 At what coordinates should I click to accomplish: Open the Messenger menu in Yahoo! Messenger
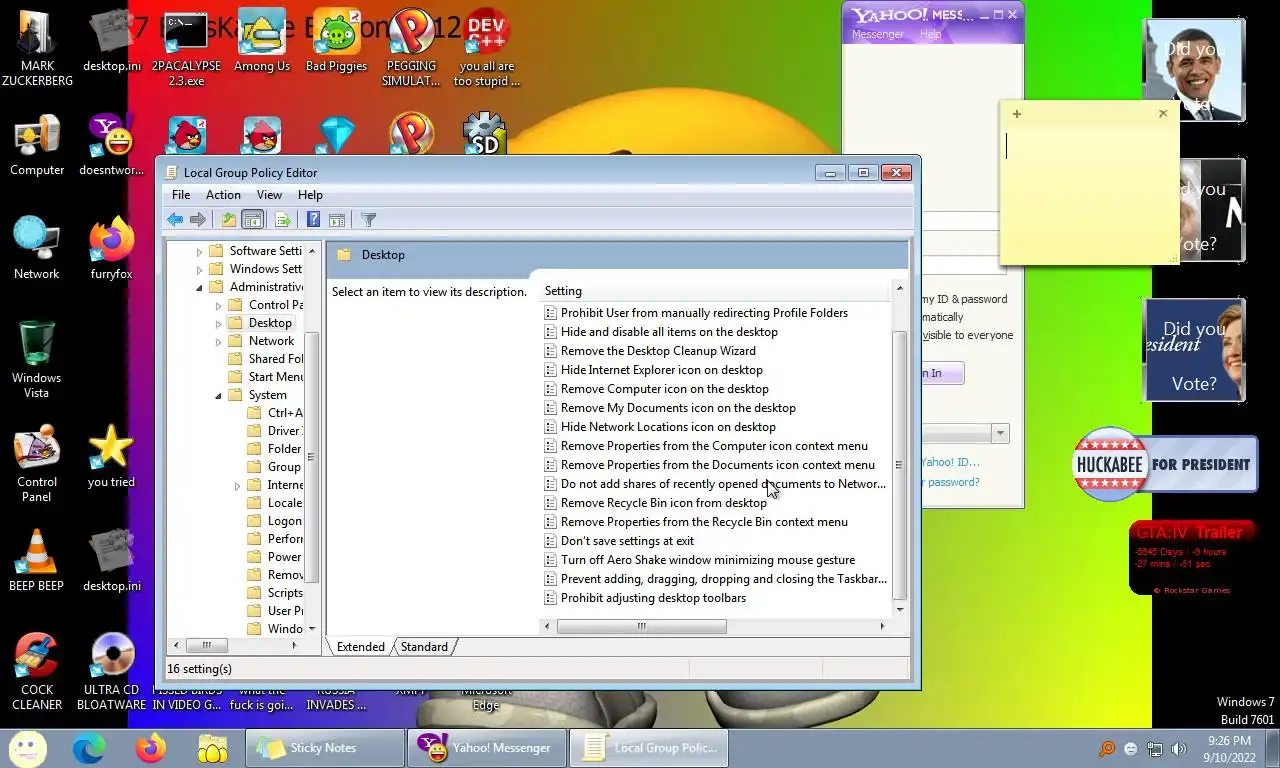877,34
